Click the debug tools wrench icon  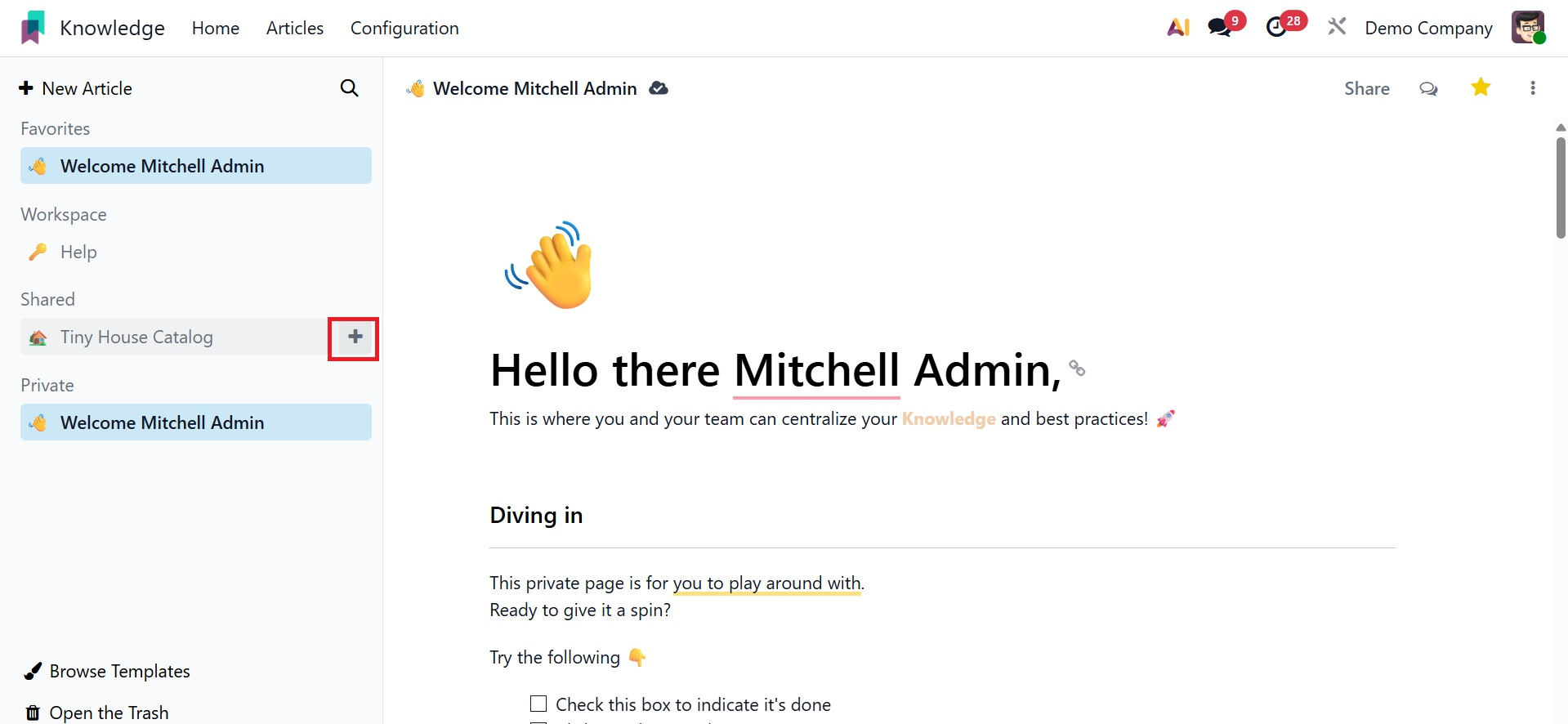pos(1337,28)
